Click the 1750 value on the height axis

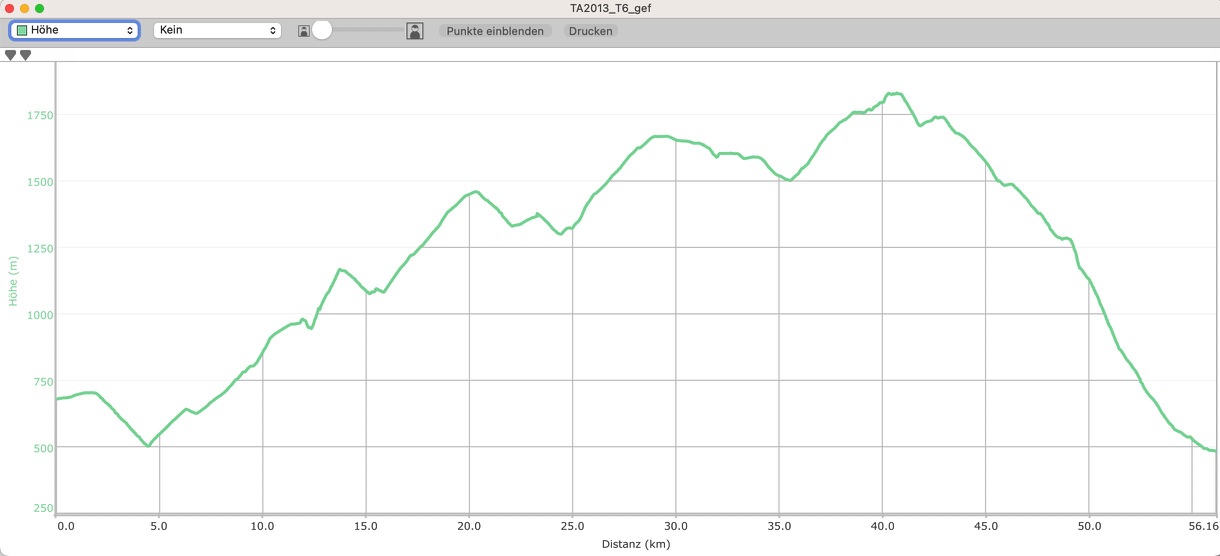pyautogui.click(x=39, y=116)
